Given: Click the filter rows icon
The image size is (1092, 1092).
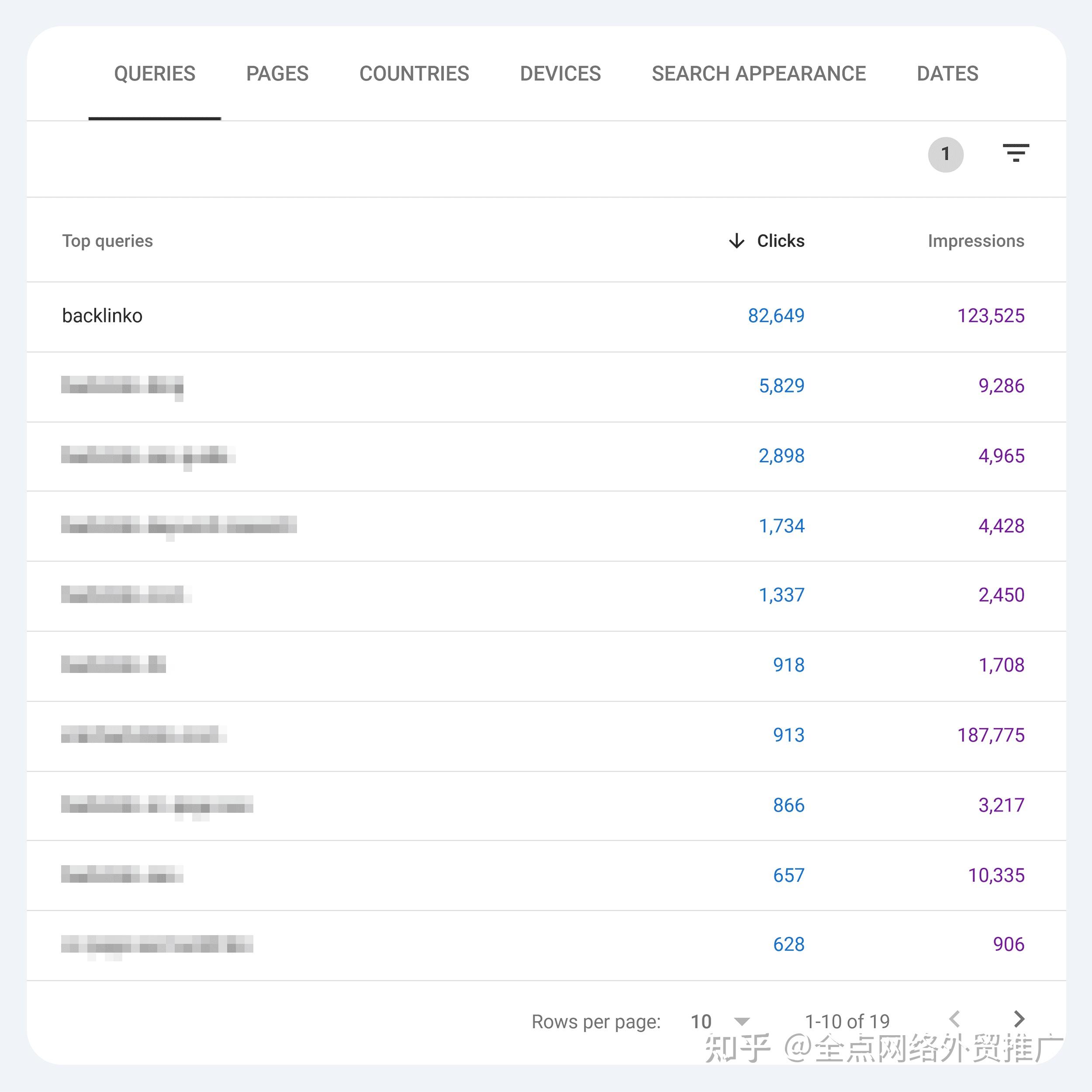Looking at the screenshot, I should coord(1016,153).
